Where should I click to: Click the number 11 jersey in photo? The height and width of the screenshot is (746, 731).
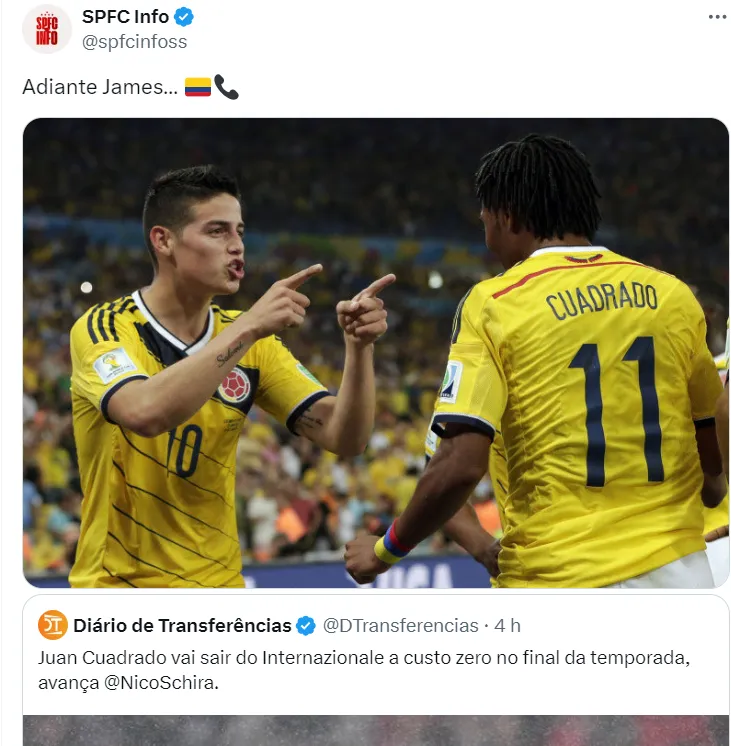[x=580, y=414]
